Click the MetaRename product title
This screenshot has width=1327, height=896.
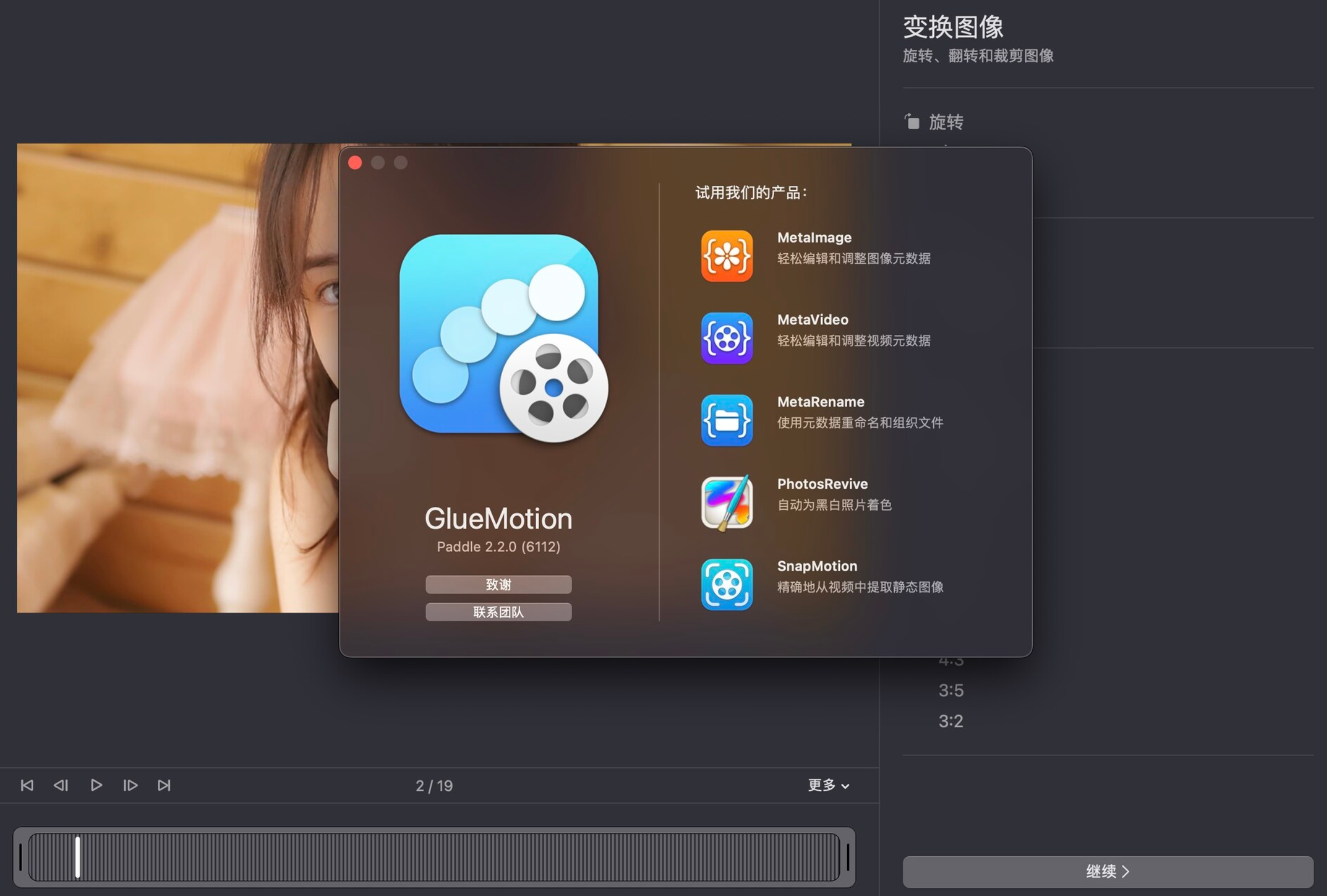point(821,402)
